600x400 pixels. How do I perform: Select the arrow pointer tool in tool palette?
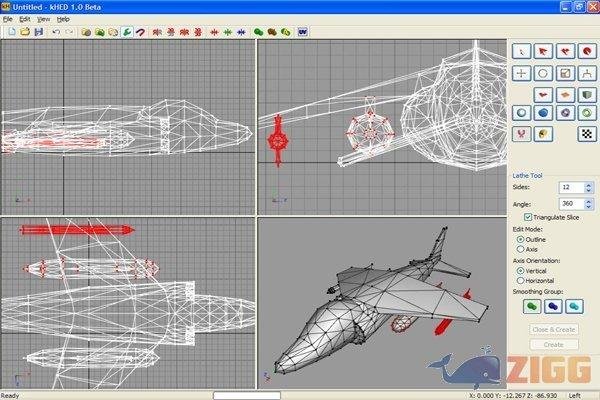pyautogui.click(x=520, y=51)
